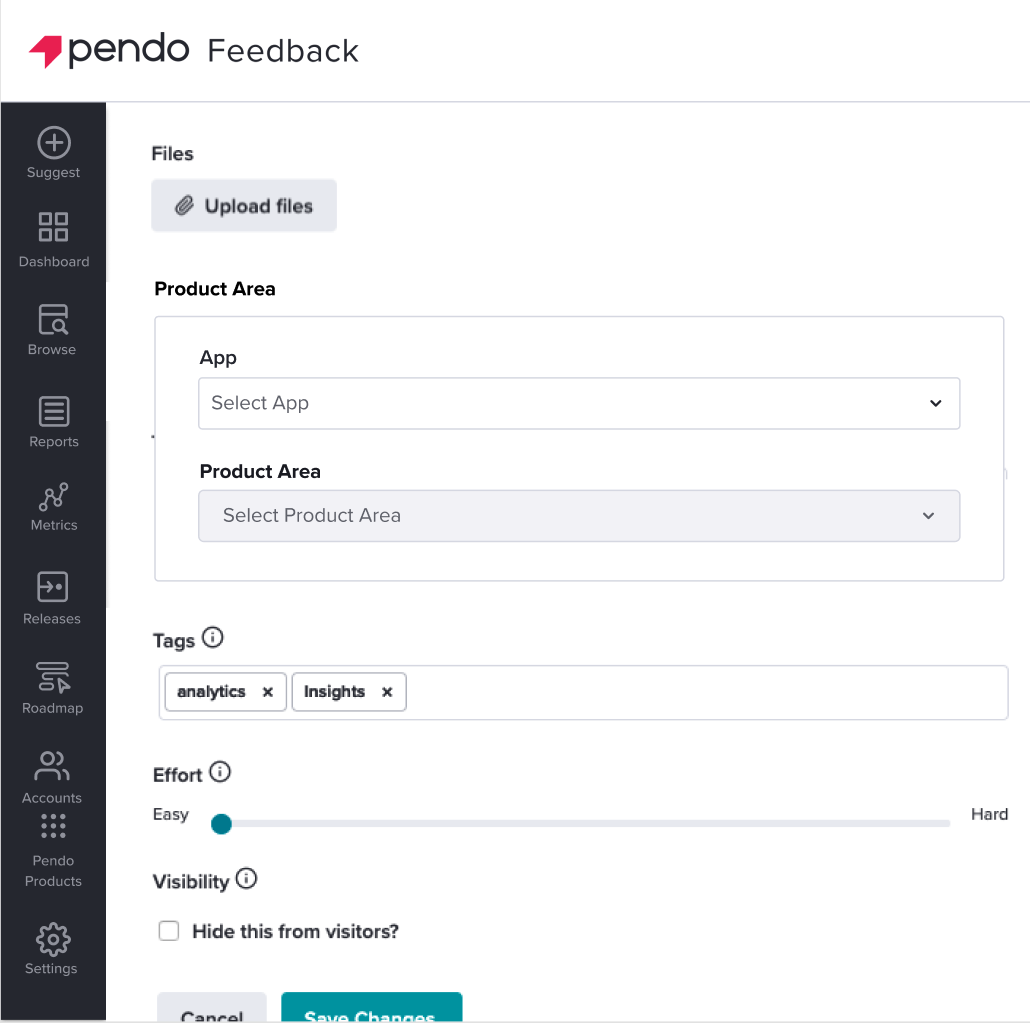The height and width of the screenshot is (1023, 1030).
Task: Click inside the Tags input field
Action: point(706,693)
